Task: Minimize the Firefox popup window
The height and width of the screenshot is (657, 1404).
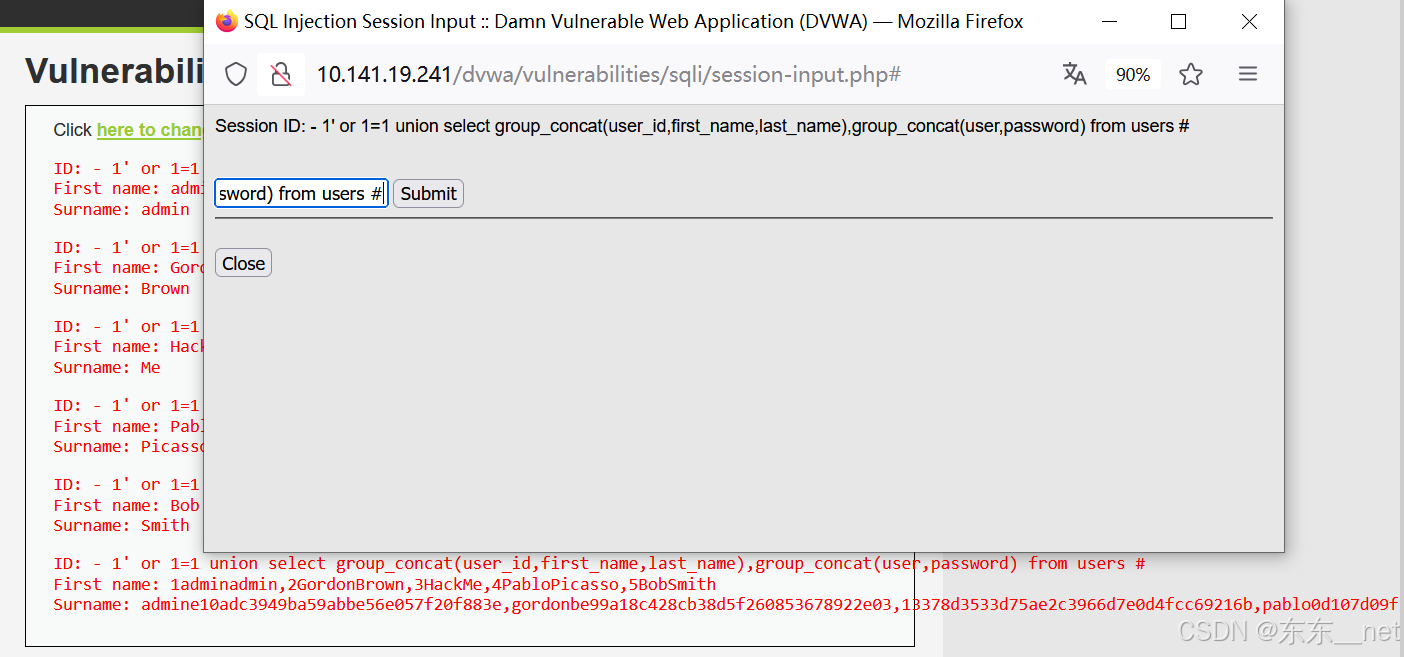Action: click(x=1107, y=21)
